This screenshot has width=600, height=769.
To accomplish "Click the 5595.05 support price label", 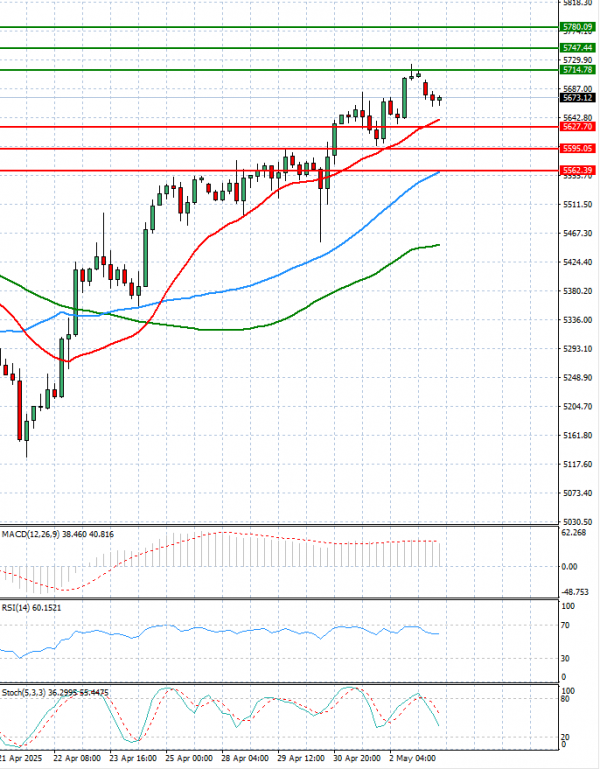I will (x=577, y=149).
